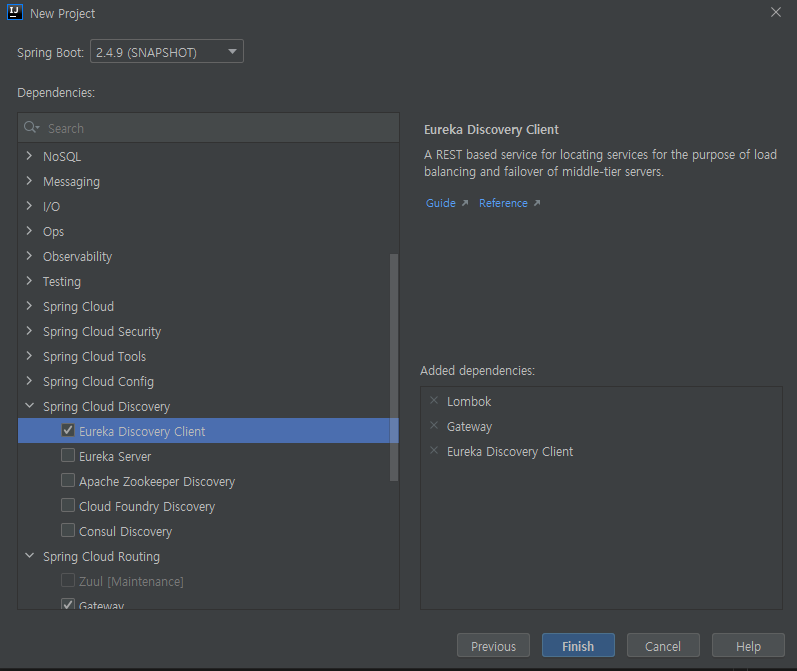
Task: Select Cloud Foundry Discovery label
Action: [x=147, y=506]
